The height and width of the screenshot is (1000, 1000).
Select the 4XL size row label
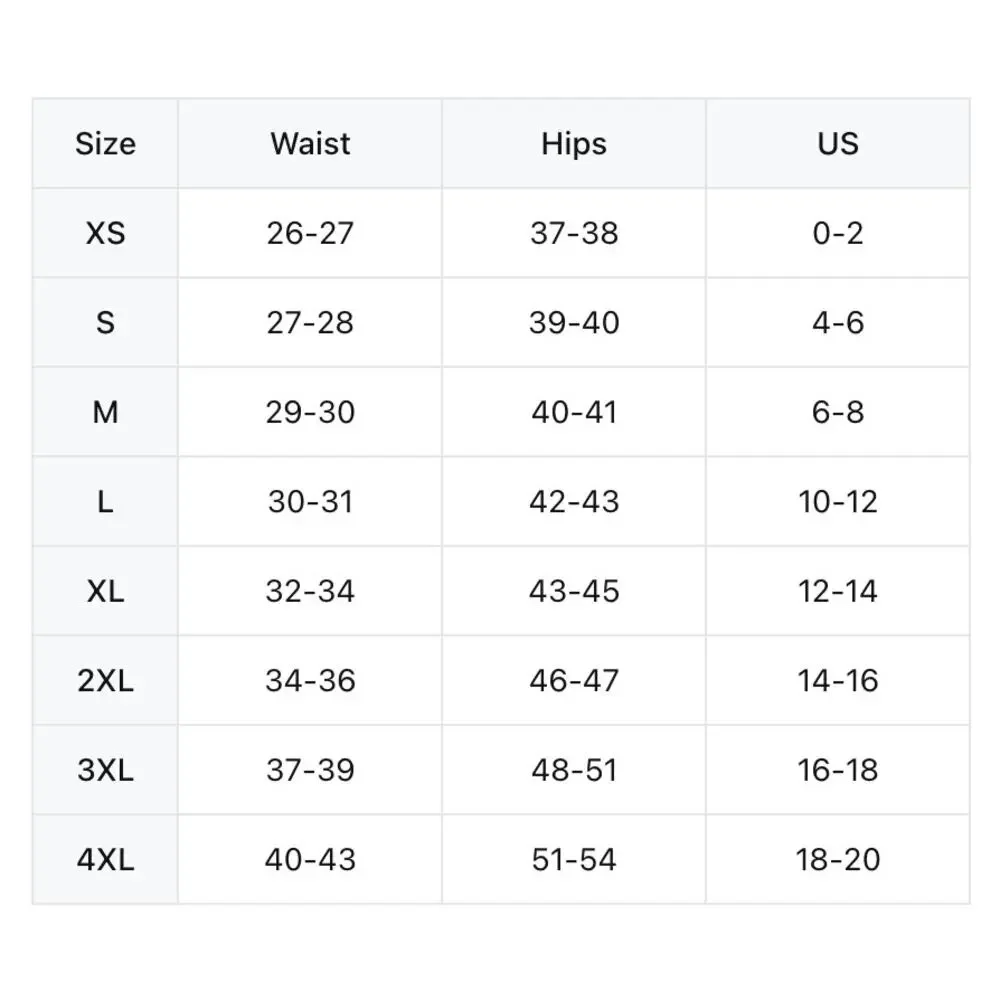point(105,859)
